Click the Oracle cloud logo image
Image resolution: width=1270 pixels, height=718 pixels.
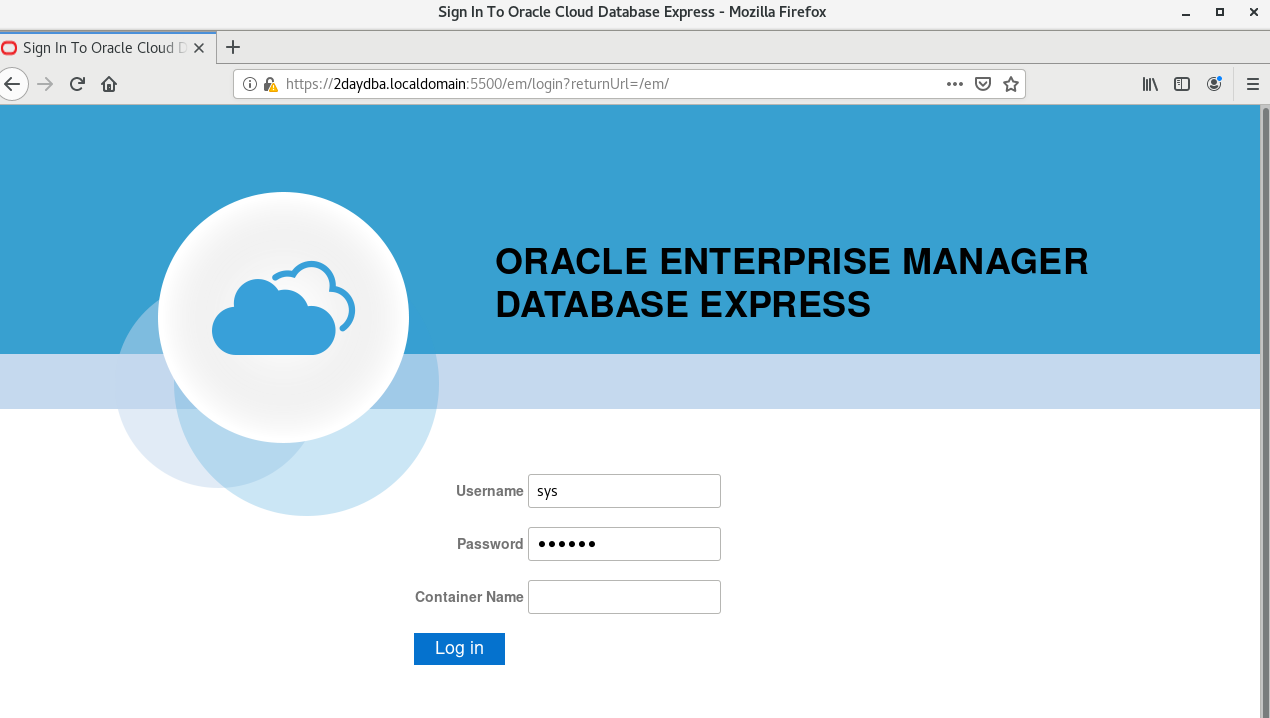tap(283, 317)
